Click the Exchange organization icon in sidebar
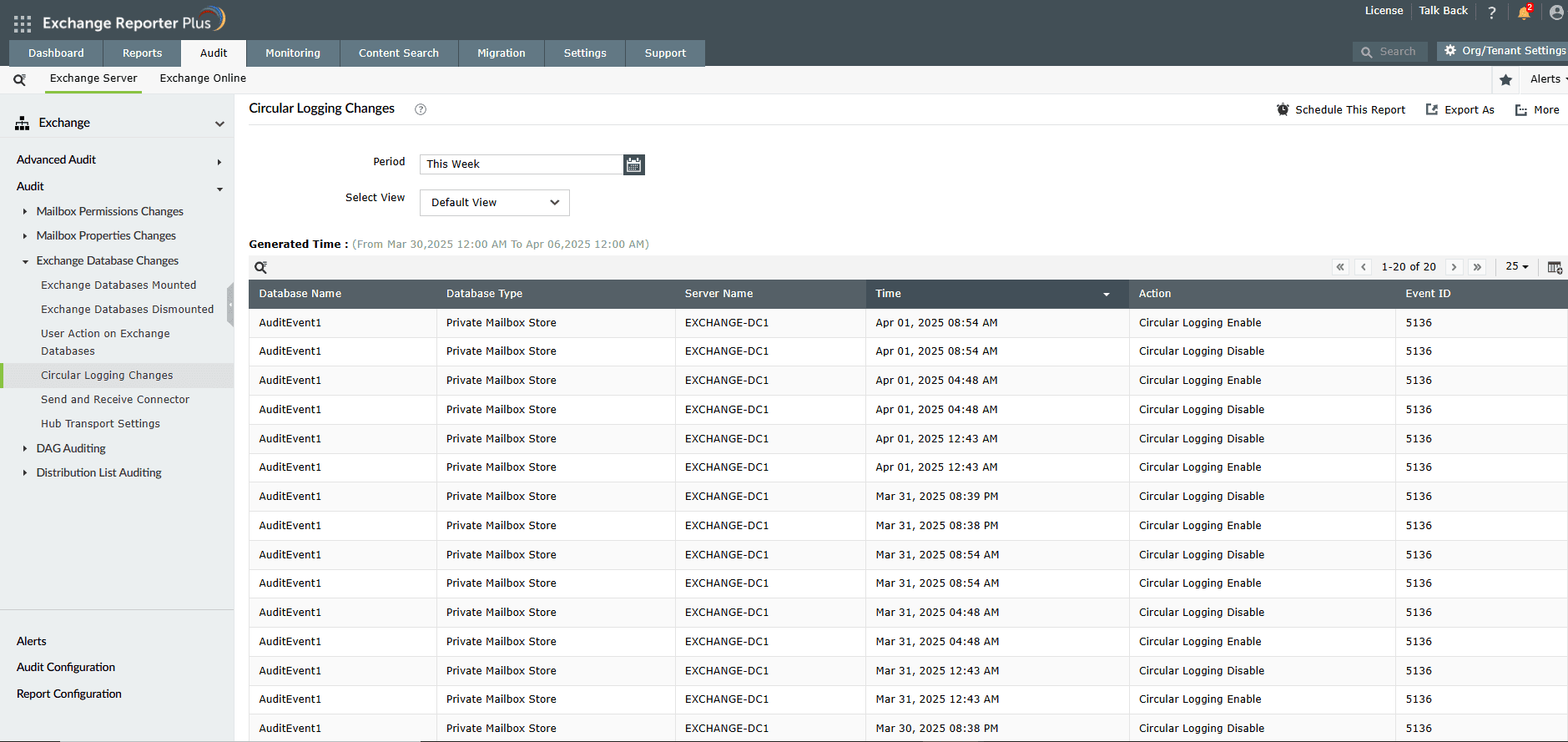This screenshot has height=742, width=1568. [23, 124]
